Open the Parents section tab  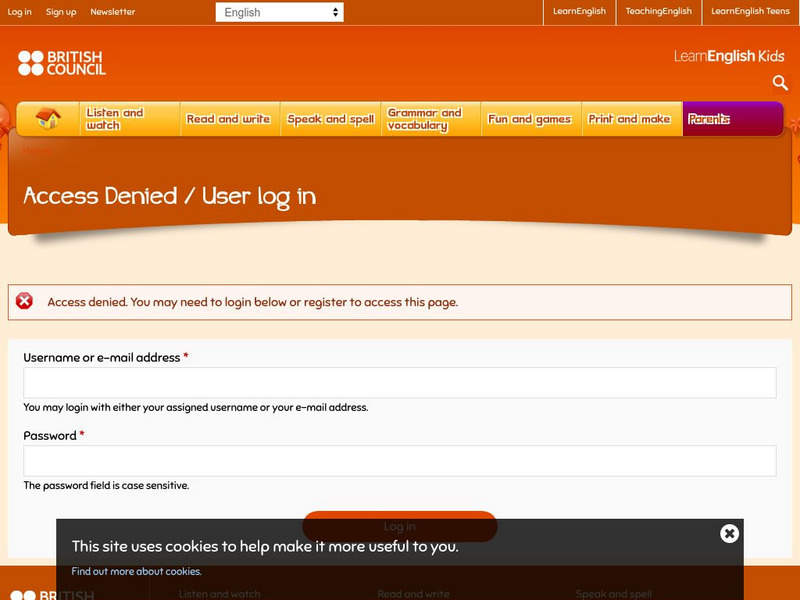point(733,119)
